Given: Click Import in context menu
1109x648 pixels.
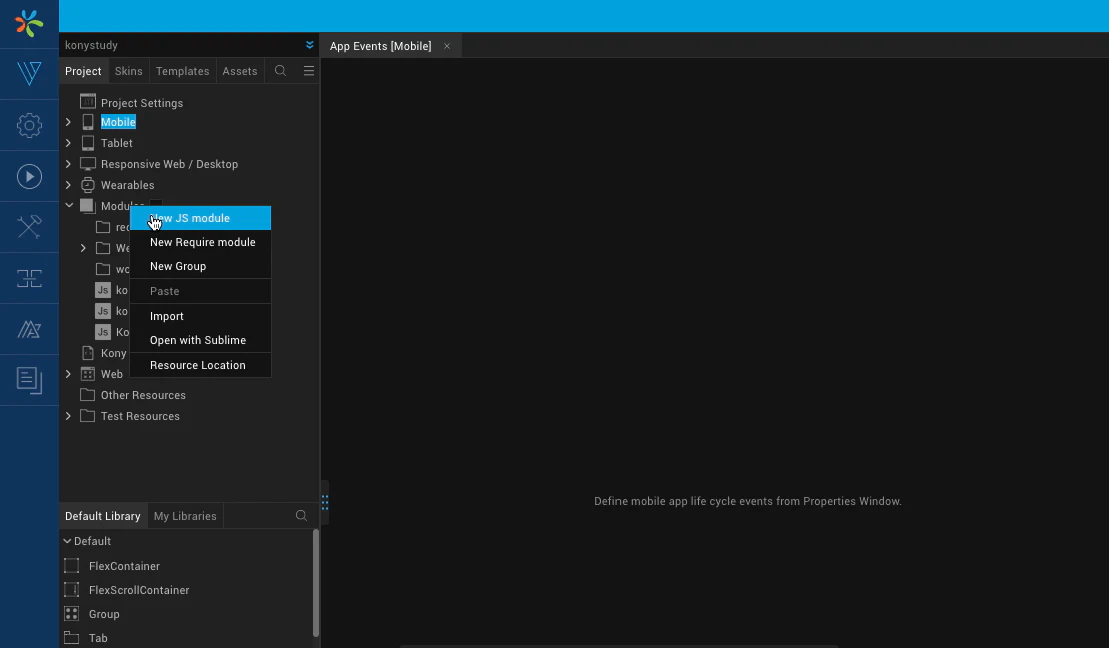Looking at the screenshot, I should [x=200, y=316].
